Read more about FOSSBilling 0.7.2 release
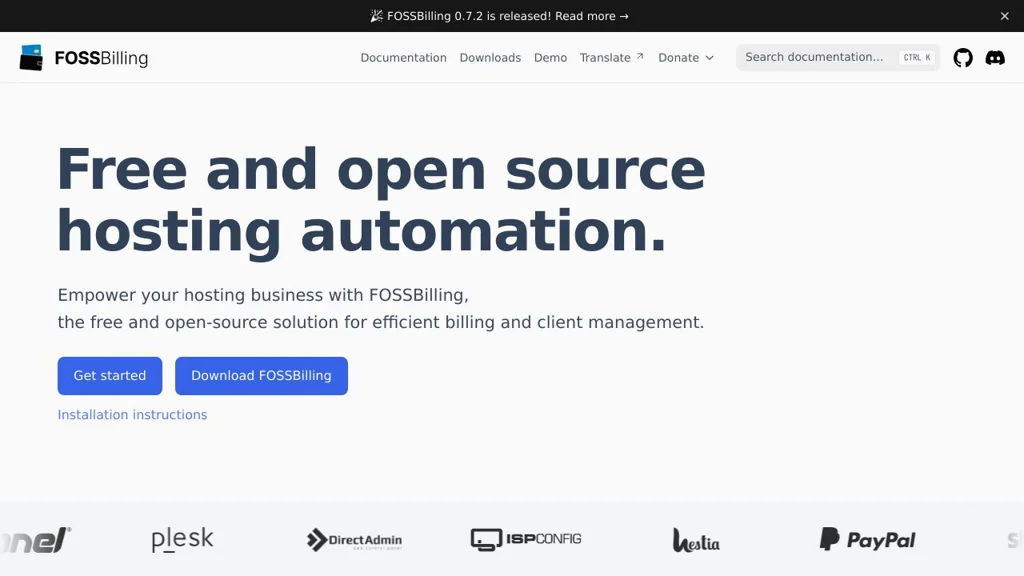Screen dimensions: 1024x576 500,16
